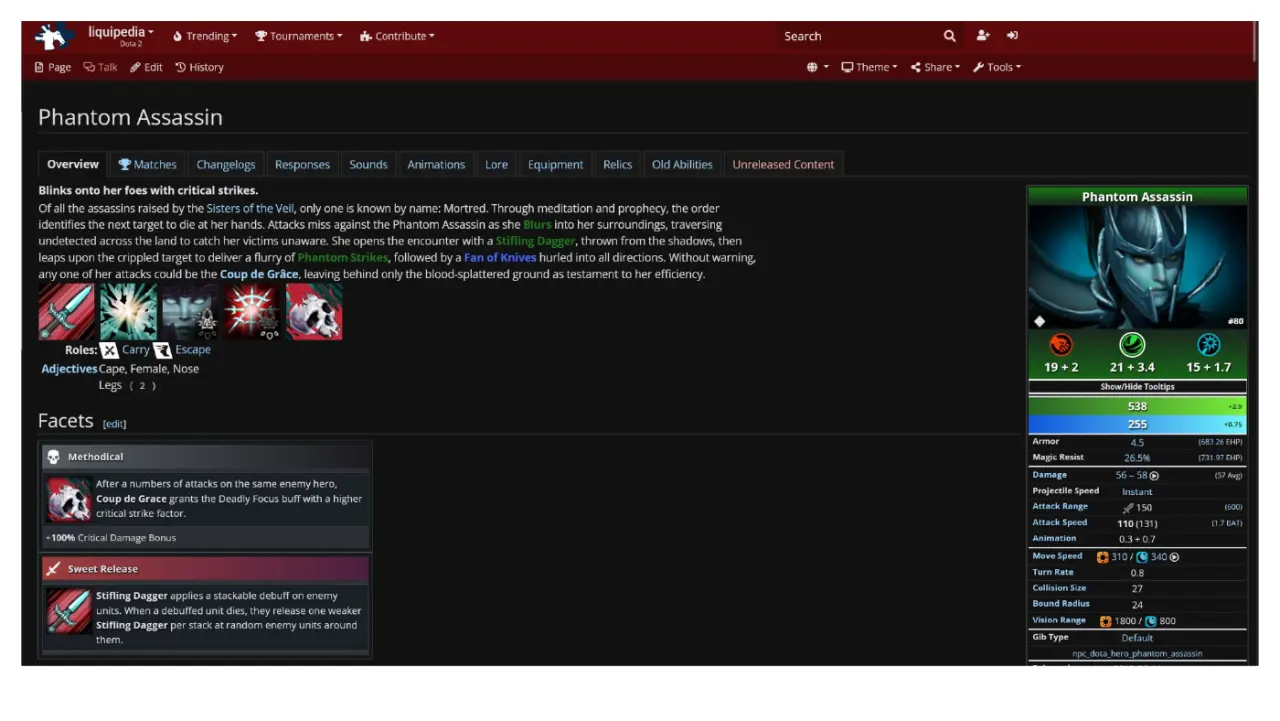Screen dimensions: 1280x721
Task: Open the Stifling Dagger link in the description
Action: pos(536,241)
